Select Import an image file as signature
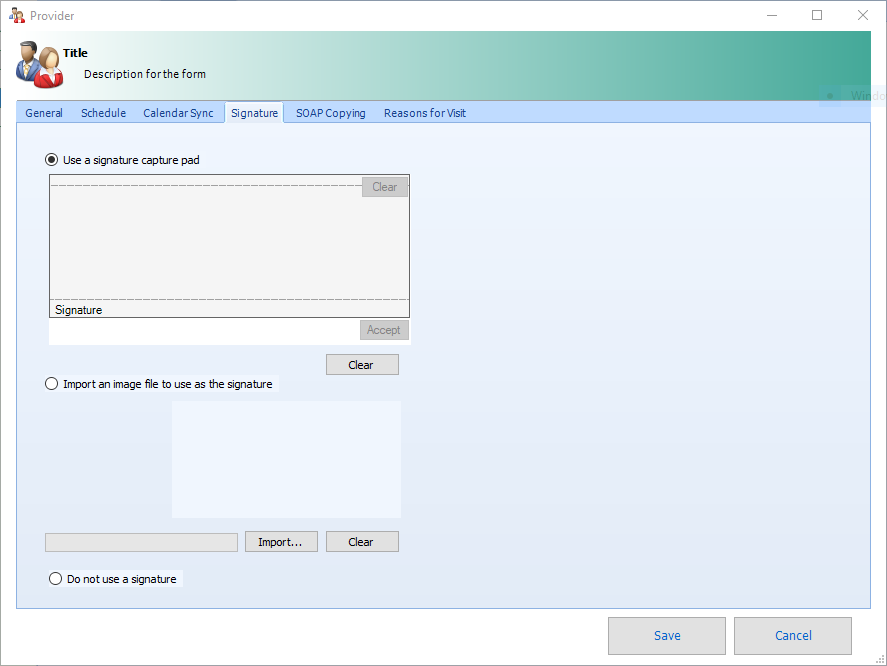 coord(51,383)
